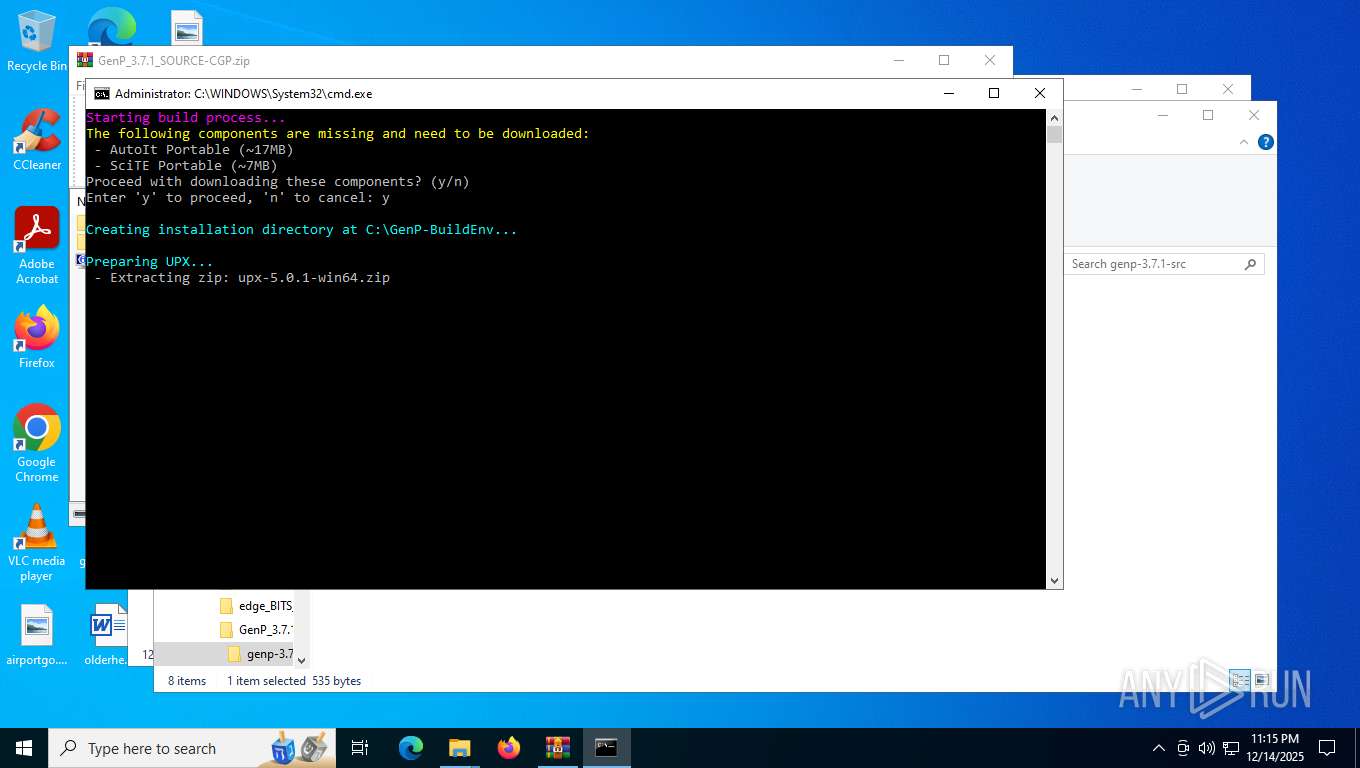Open the Recycle Bin desktop icon
1360x768 pixels.
point(36,41)
